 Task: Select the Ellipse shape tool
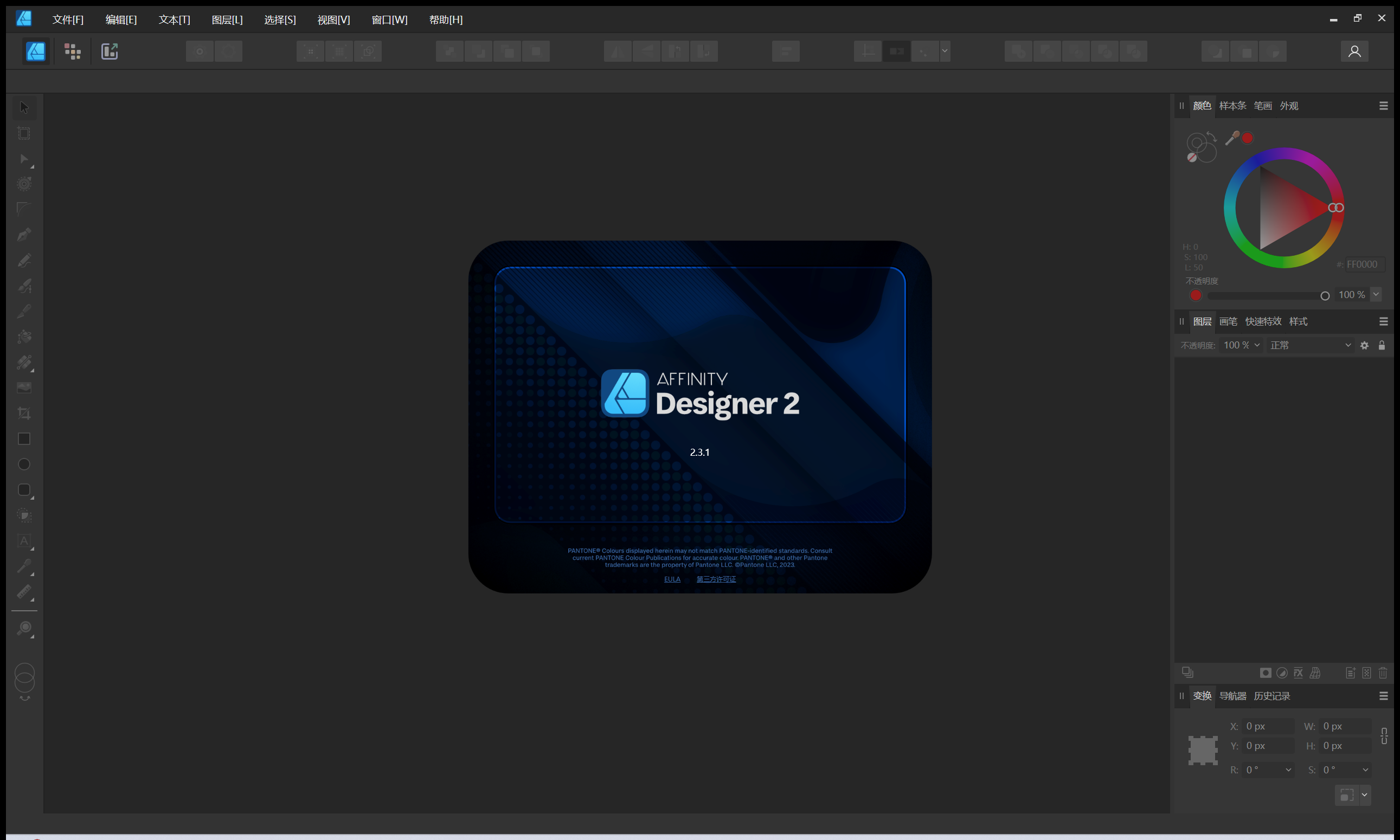pos(24,465)
